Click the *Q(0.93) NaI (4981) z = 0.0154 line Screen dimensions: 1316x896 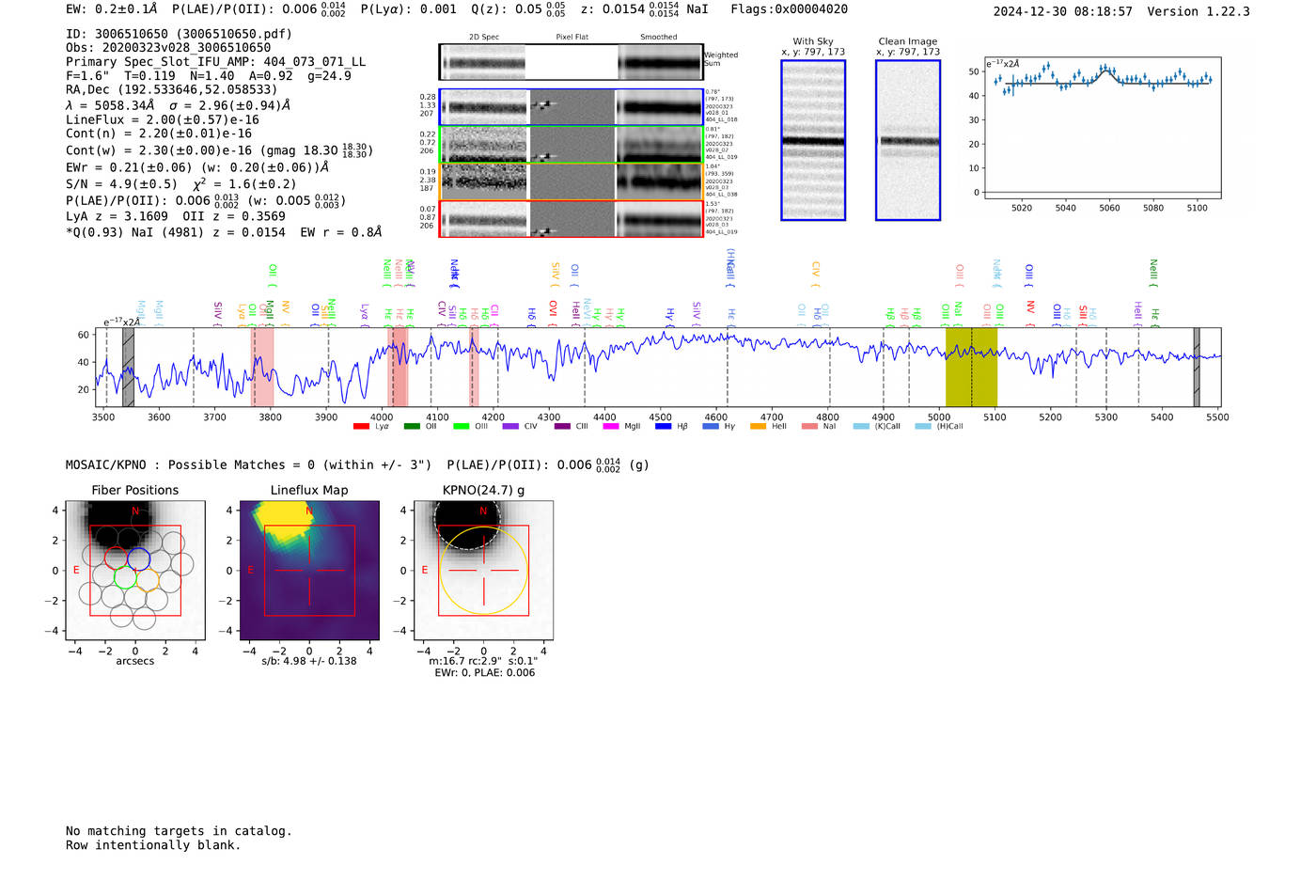click(x=224, y=232)
